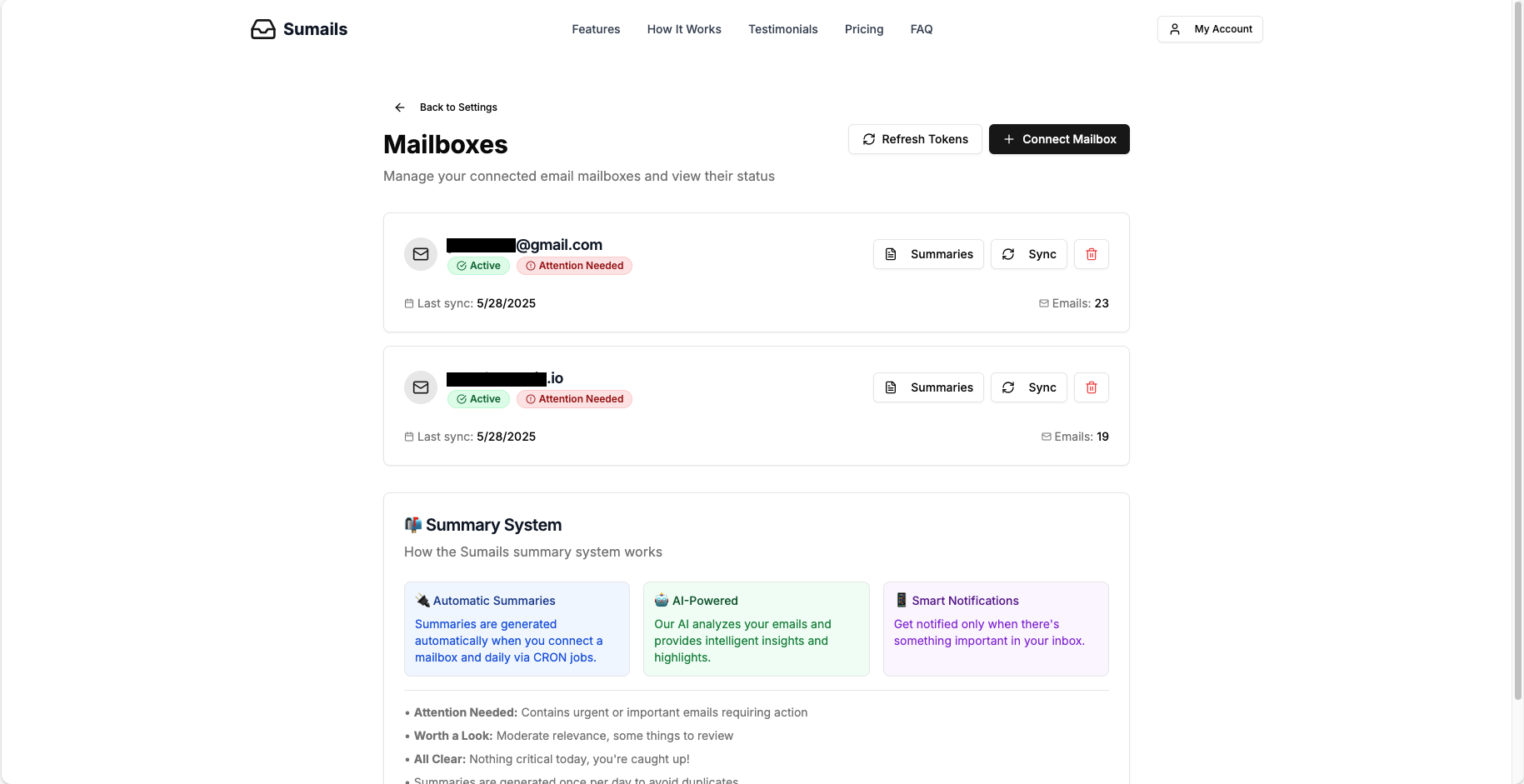Click the Attention Needed badge on the .io mailbox

click(574, 399)
